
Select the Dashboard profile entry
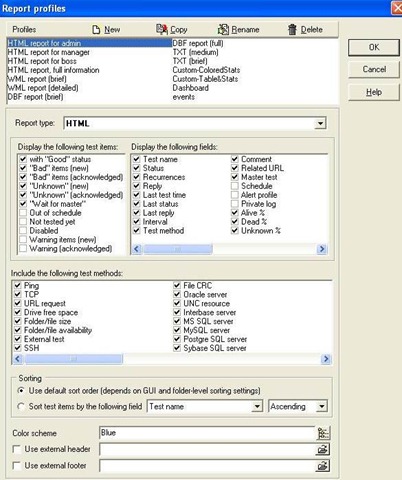[190, 88]
